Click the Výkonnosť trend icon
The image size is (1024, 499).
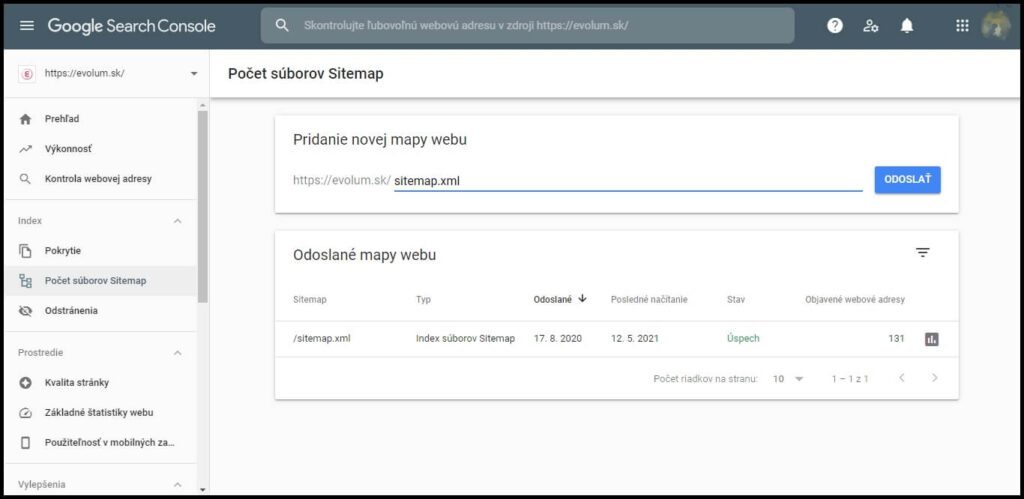25,149
